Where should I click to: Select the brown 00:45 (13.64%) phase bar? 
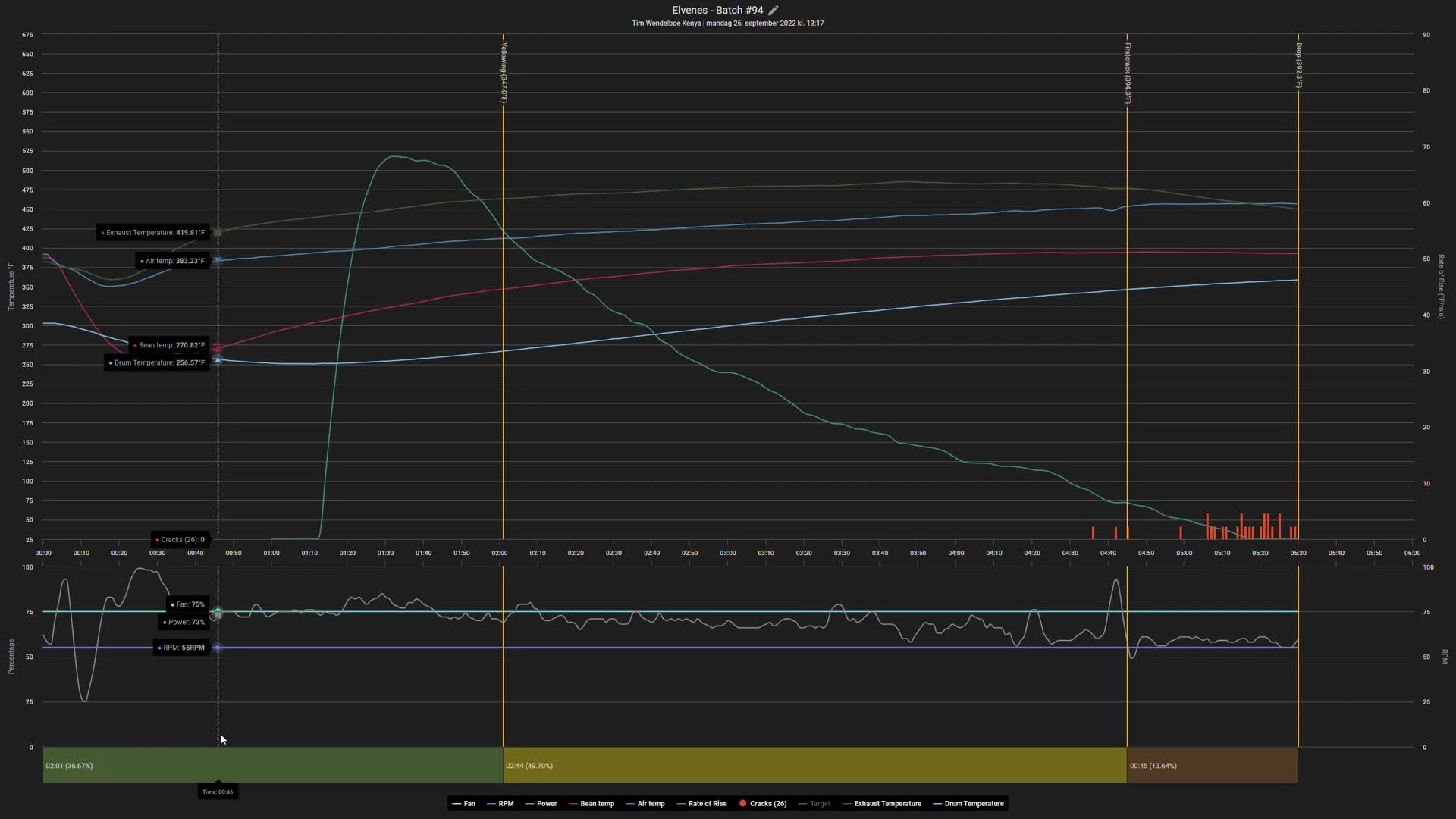[x=1212, y=765]
